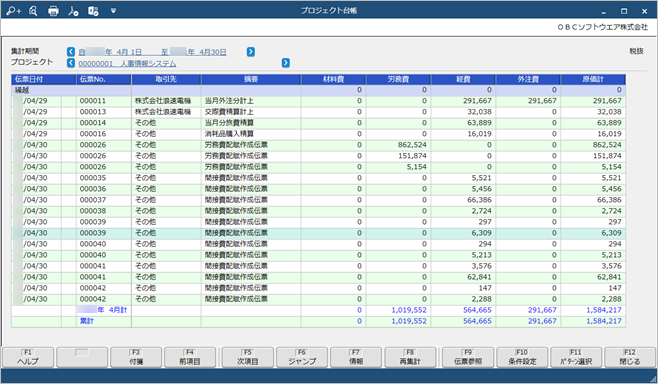Click the PDF output icon
658x384 pixels.
[x=73, y=11]
